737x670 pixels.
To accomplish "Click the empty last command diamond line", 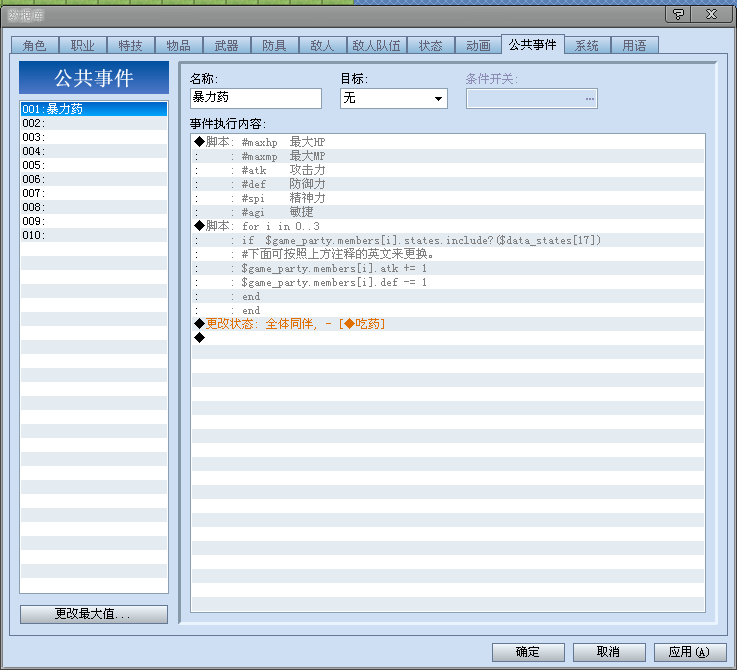I will [448, 338].
